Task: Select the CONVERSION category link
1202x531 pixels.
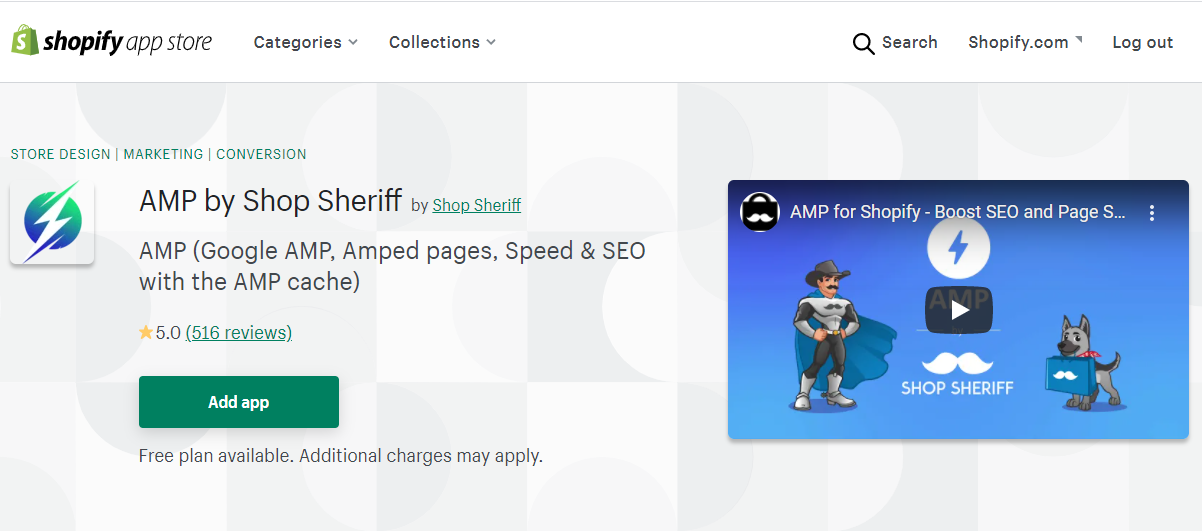Action: point(261,154)
